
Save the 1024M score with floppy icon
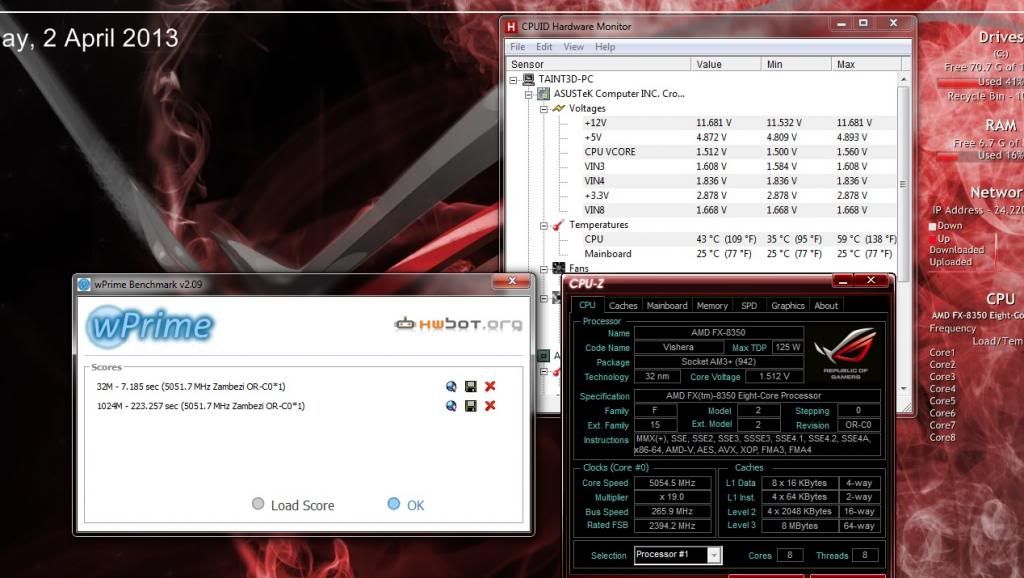470,405
